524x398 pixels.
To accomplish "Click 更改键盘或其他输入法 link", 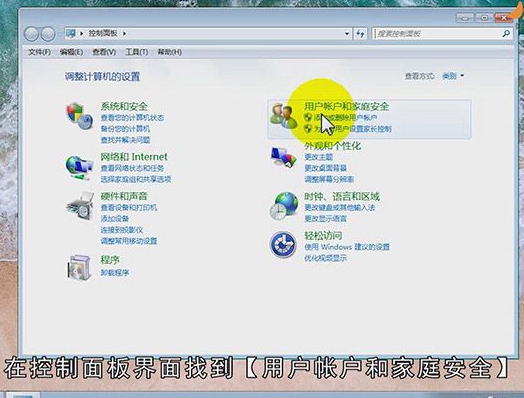I will [340, 208].
